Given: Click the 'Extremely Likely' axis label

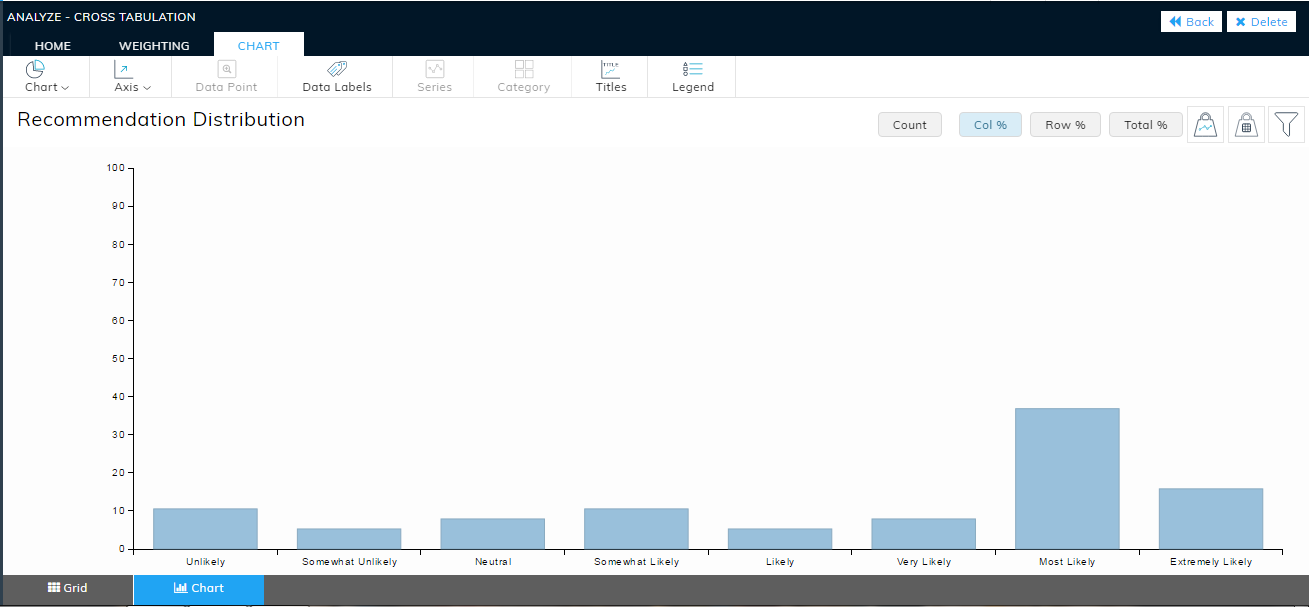Looking at the screenshot, I should pos(1211,562).
